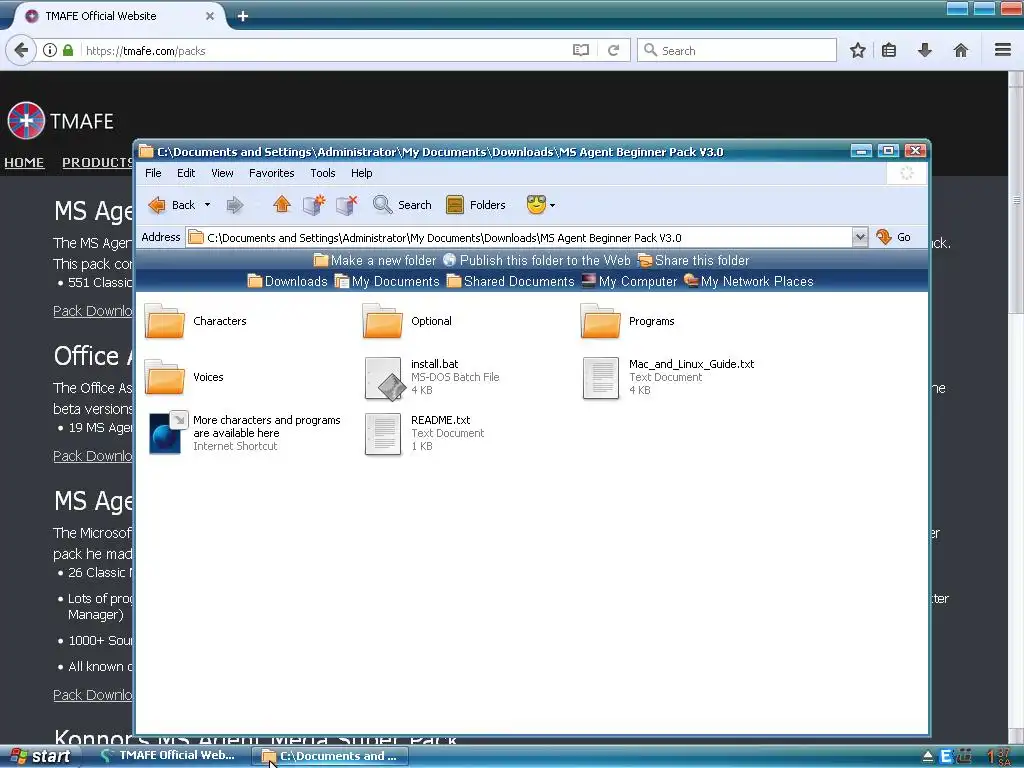Image resolution: width=1024 pixels, height=768 pixels.
Task: Click HOME in the website navigation
Action: (x=24, y=163)
